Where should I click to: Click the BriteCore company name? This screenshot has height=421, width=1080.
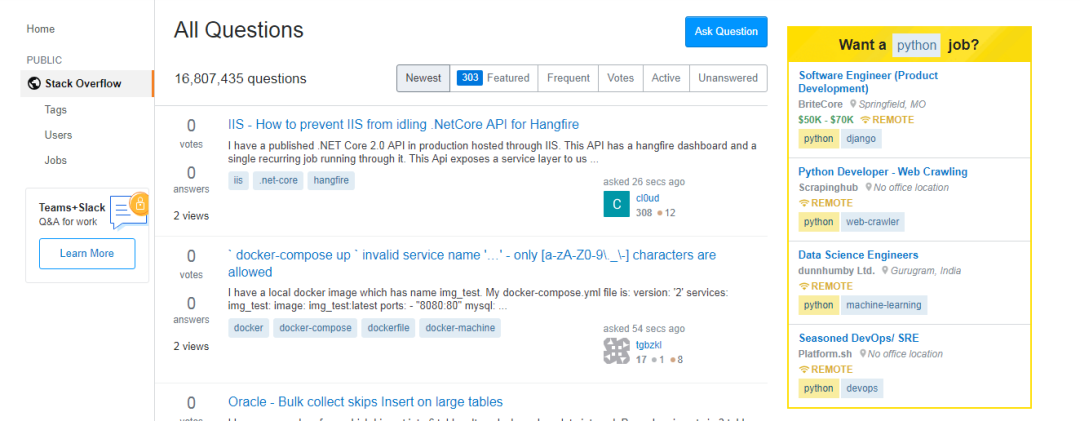821,105
